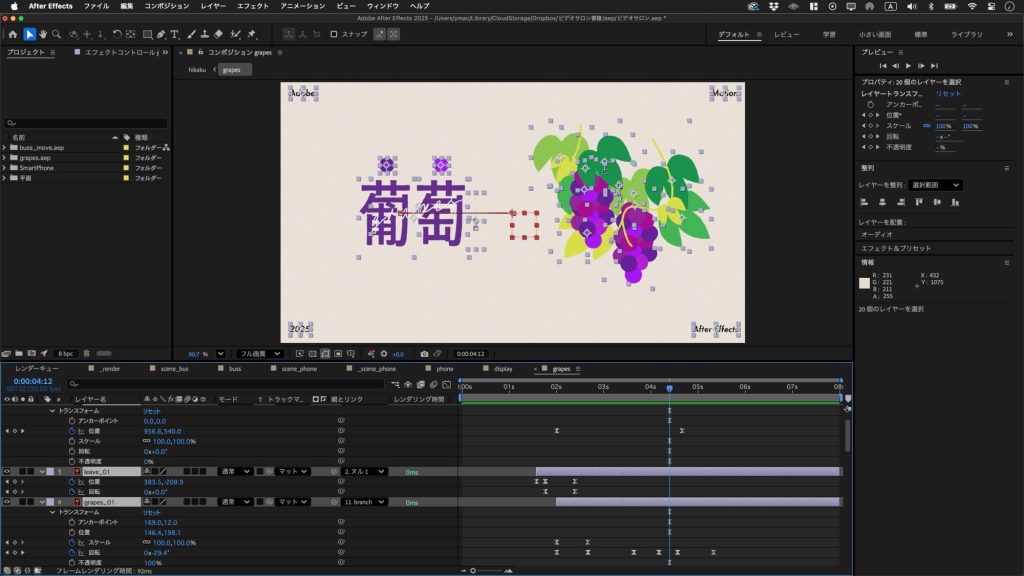Click the color swatch in 情報 panel
Image resolution: width=1024 pixels, height=576 pixels.
coord(865,284)
